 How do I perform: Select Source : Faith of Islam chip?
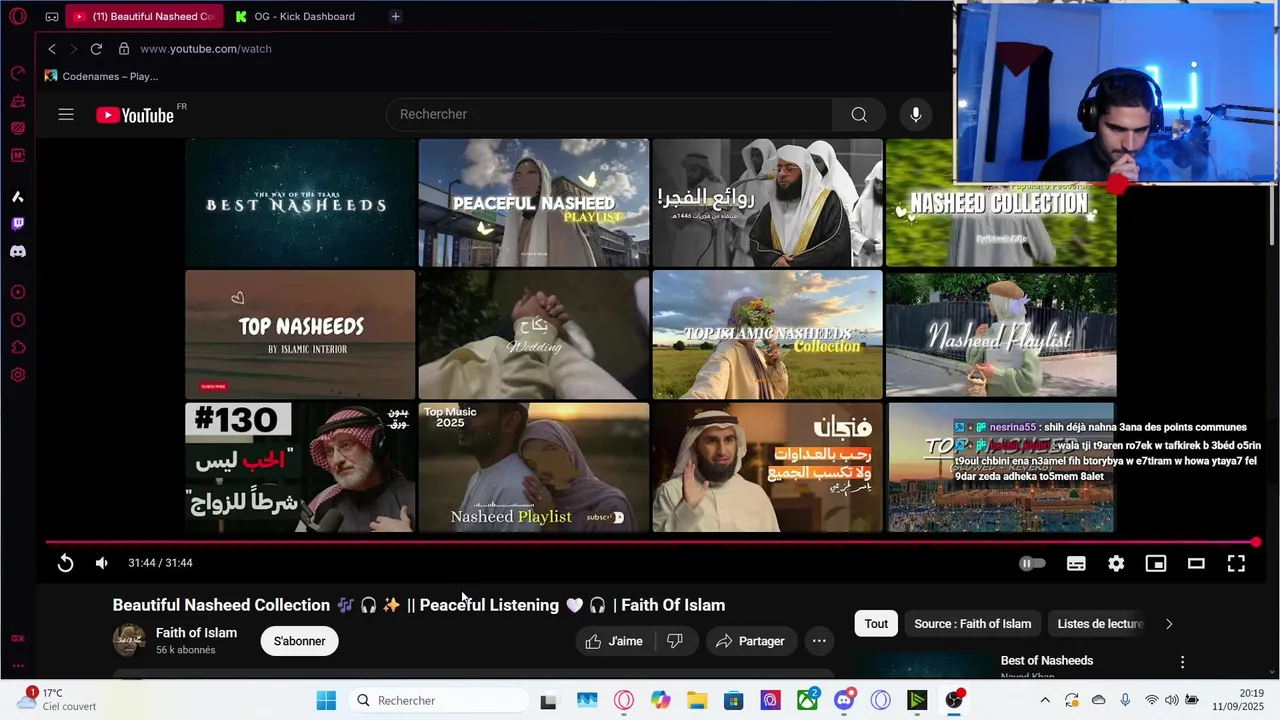tap(972, 624)
